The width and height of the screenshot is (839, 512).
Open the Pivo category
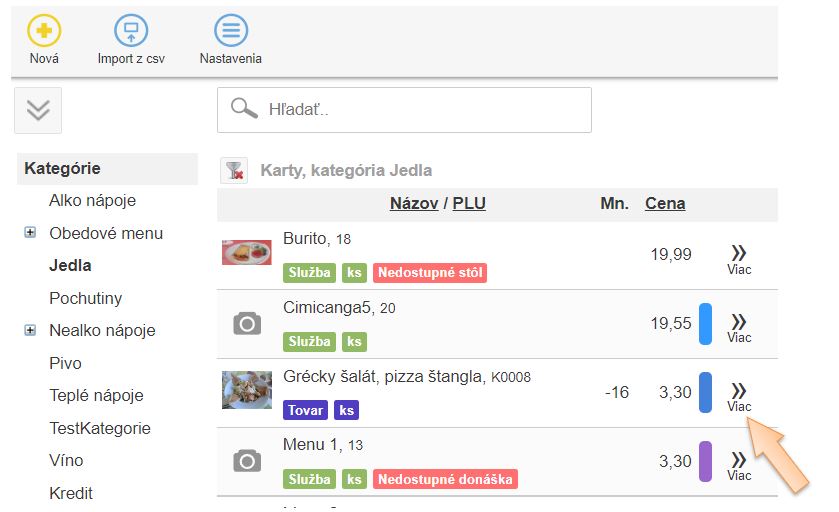coord(65,363)
